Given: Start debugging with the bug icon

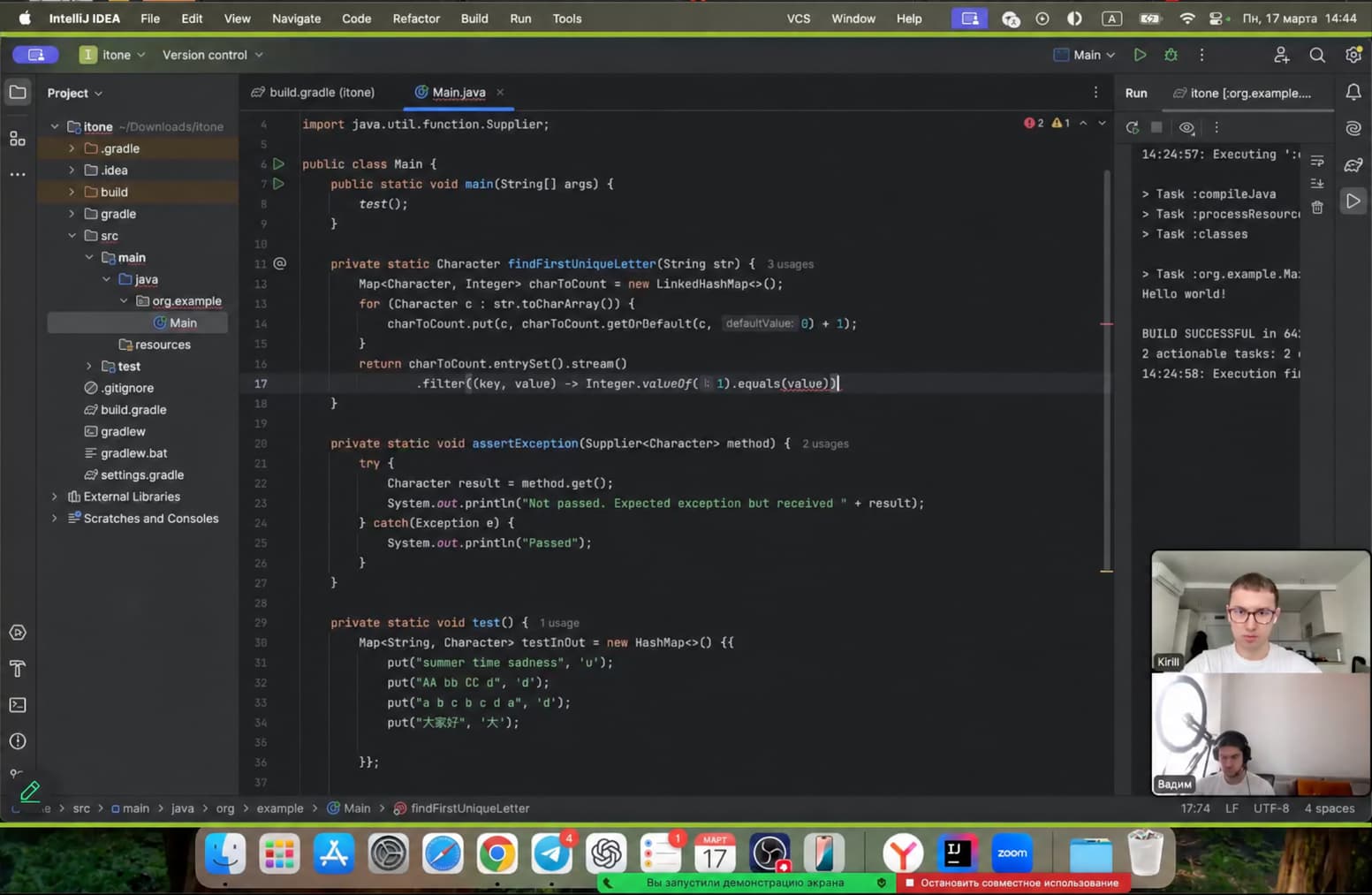Looking at the screenshot, I should tap(1171, 55).
